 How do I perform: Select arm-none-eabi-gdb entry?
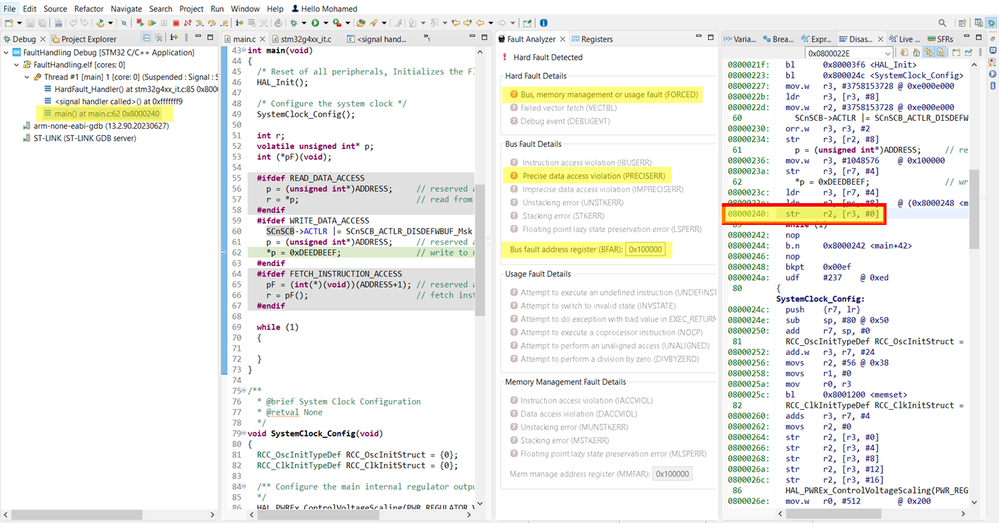96,125
